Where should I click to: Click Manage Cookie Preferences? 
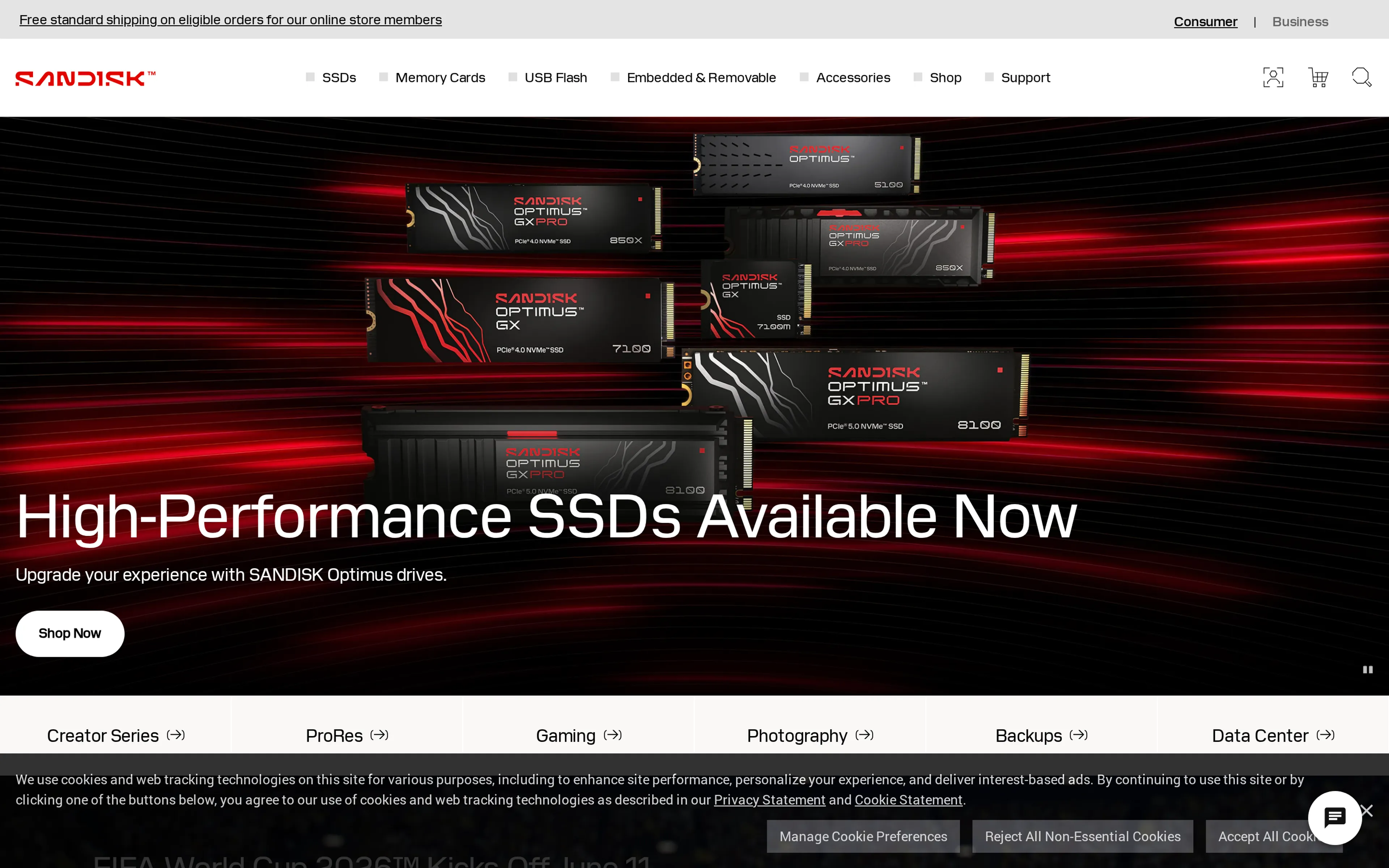point(863,837)
